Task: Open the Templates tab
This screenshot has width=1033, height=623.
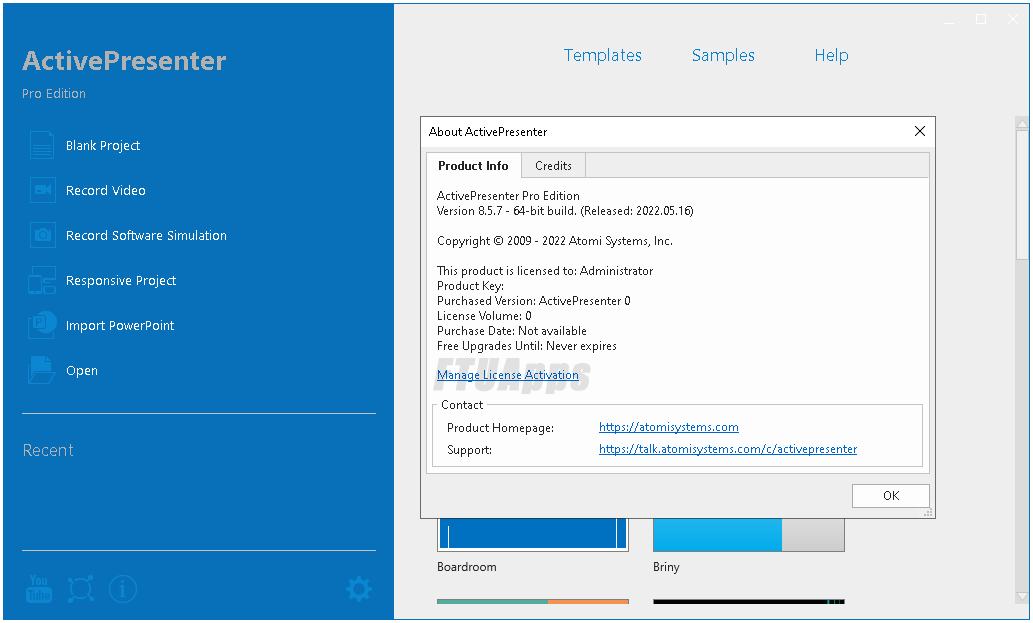Action: [603, 55]
